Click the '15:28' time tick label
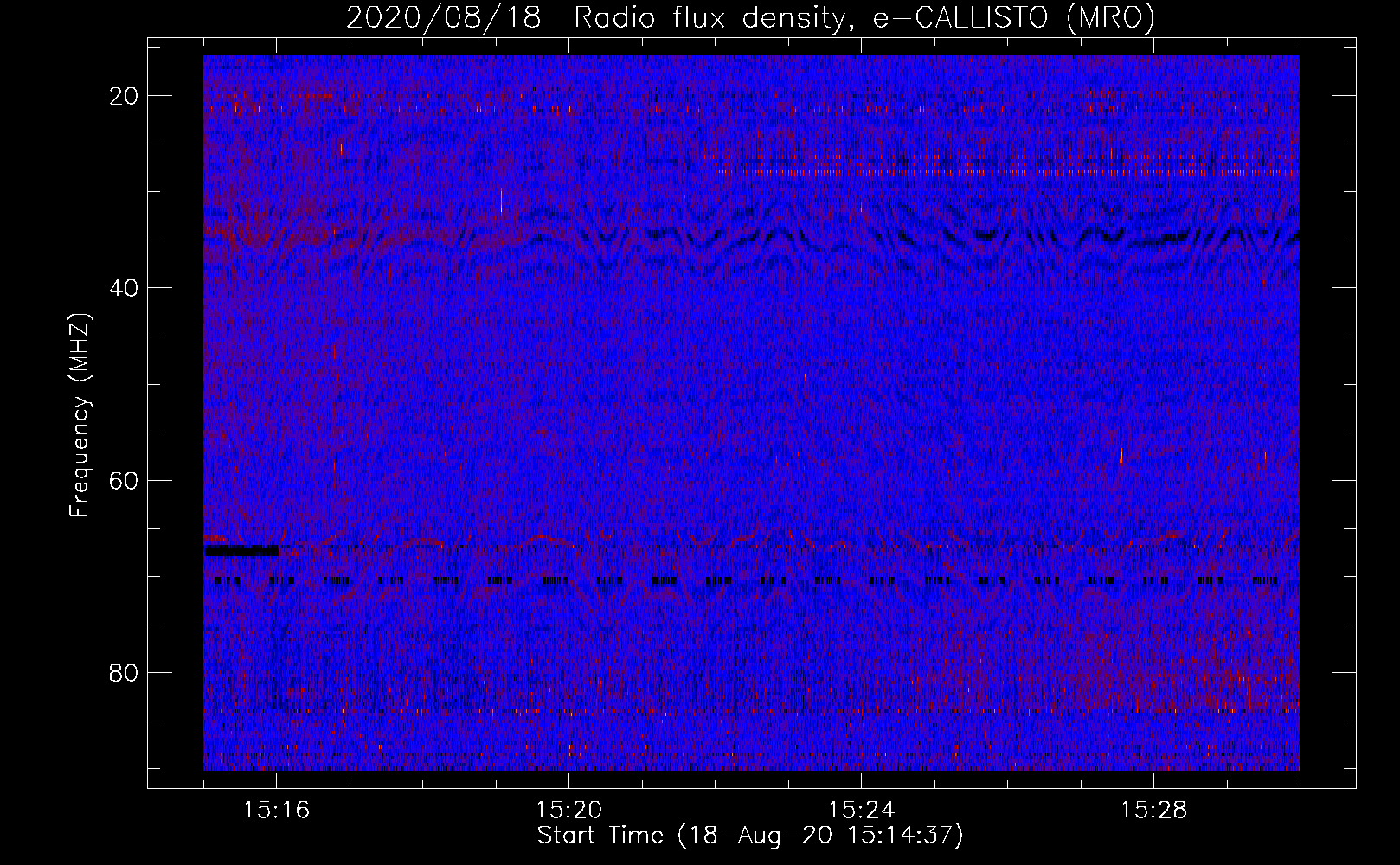The width and height of the screenshot is (1400, 865). (x=1154, y=811)
